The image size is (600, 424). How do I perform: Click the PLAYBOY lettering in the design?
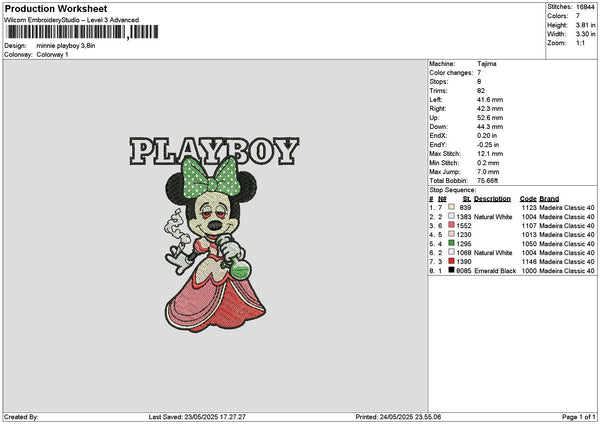(214, 151)
